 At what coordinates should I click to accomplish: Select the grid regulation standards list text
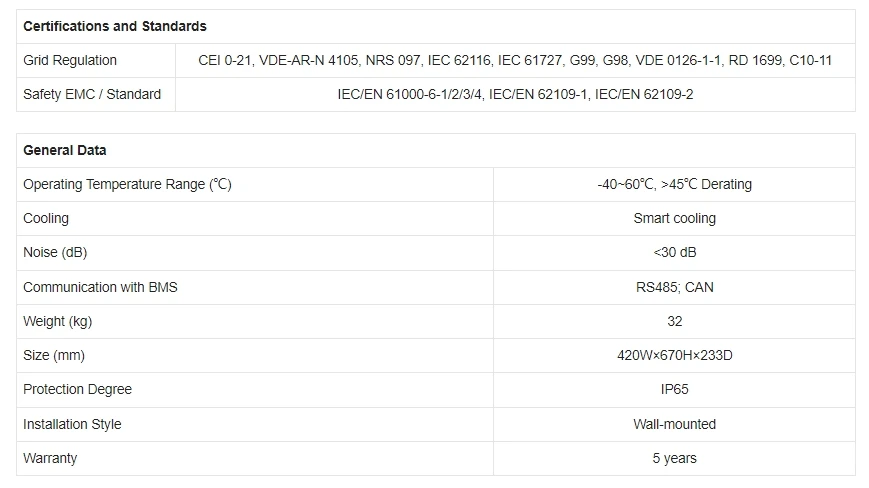515,60
